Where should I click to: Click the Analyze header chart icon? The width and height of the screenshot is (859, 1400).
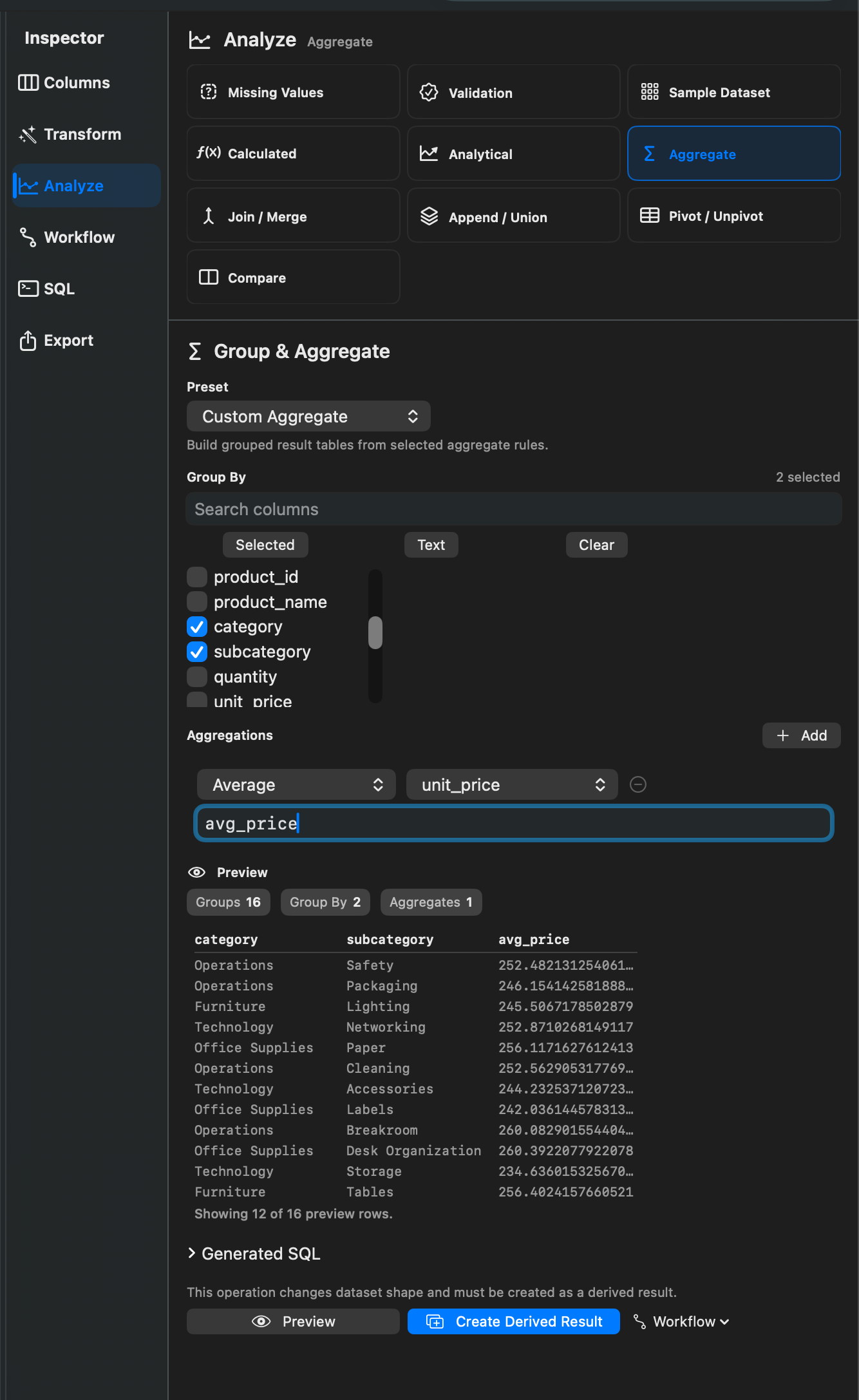[200, 40]
